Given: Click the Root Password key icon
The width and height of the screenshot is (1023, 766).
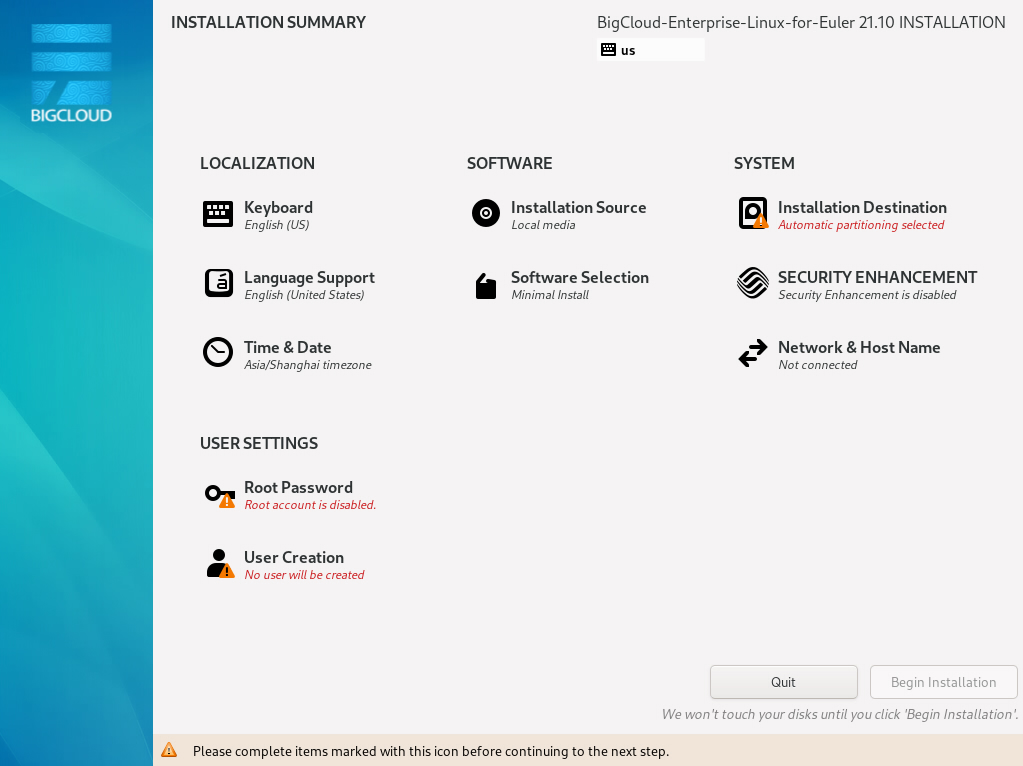Looking at the screenshot, I should click(x=220, y=496).
